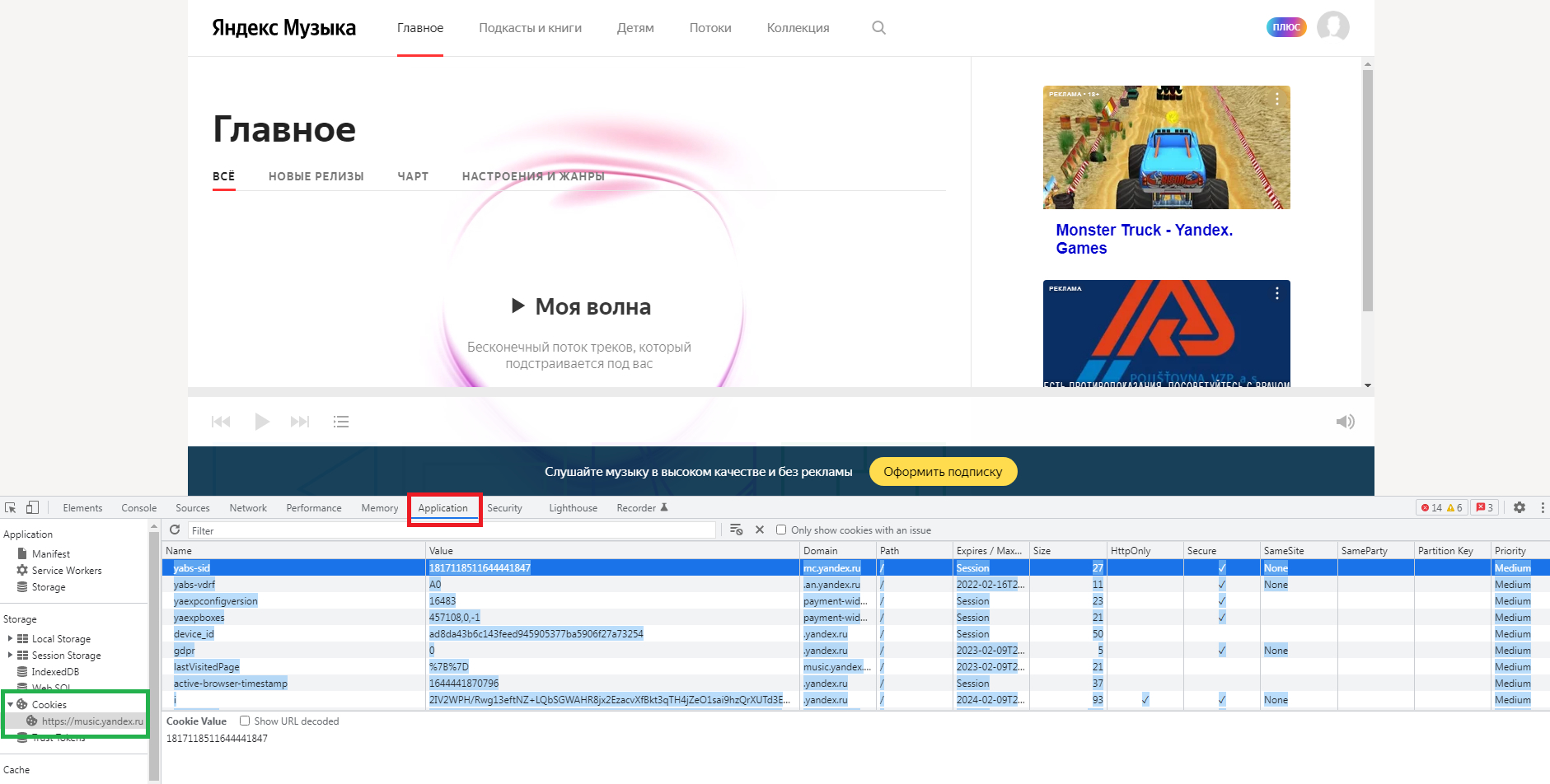1550x784 pixels.
Task: Expand the Local Storage tree node
Action: pos(10,638)
